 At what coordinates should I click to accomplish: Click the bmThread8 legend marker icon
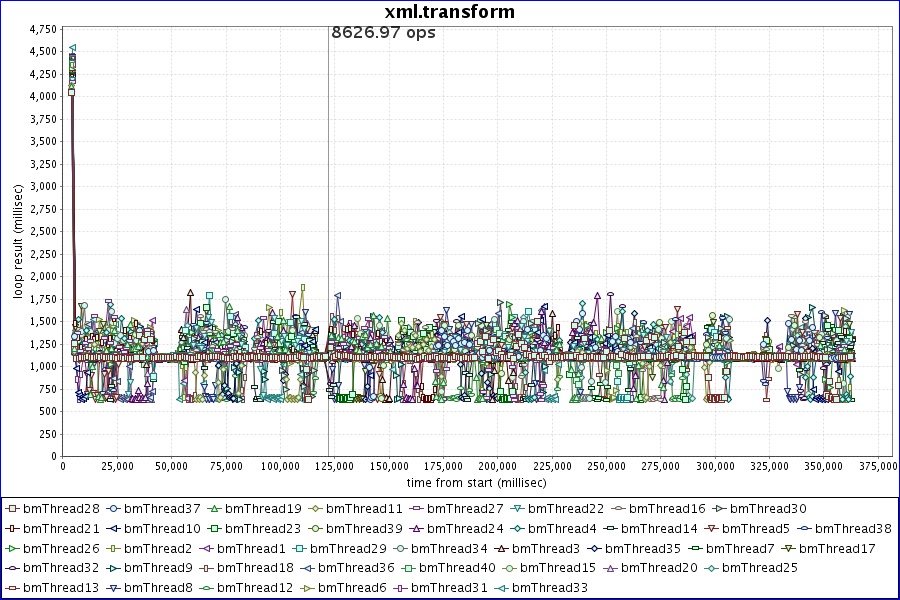click(113, 588)
